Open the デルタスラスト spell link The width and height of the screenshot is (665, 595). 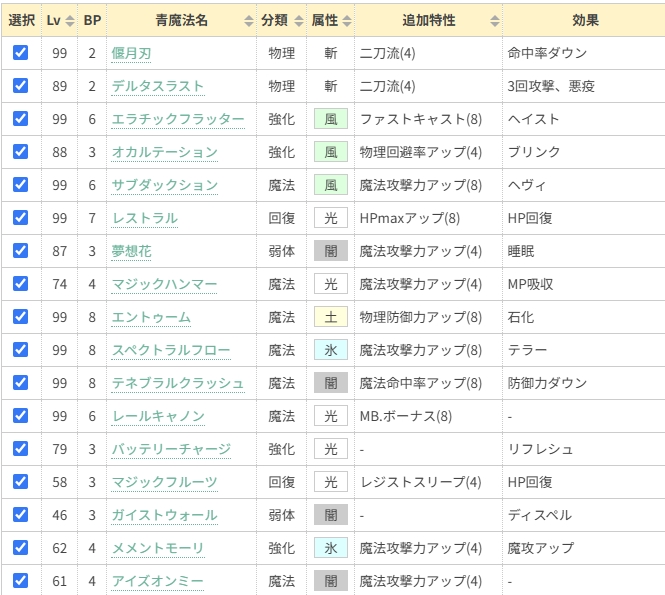coord(157,86)
